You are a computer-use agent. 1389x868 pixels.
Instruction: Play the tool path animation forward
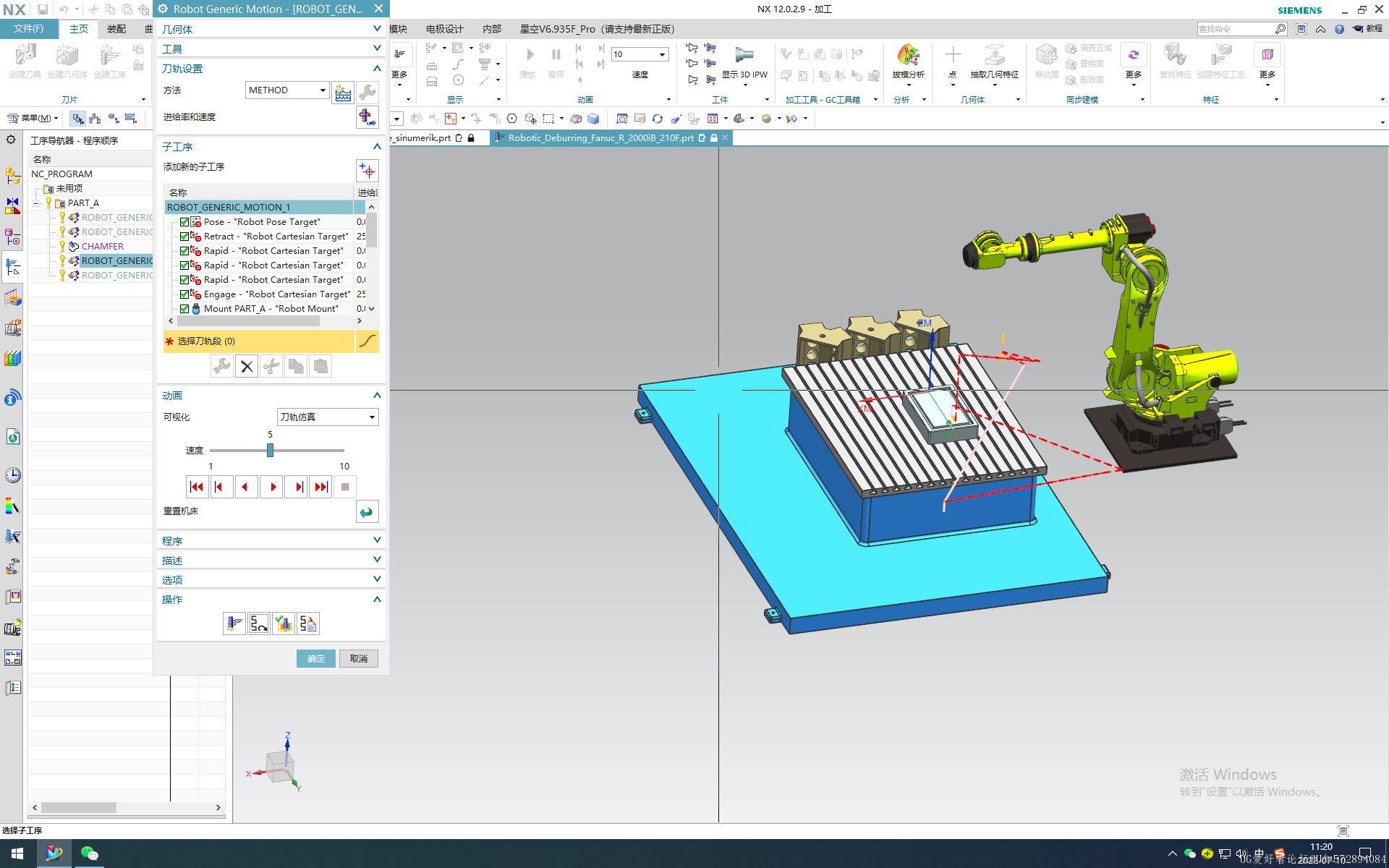pos(272,487)
